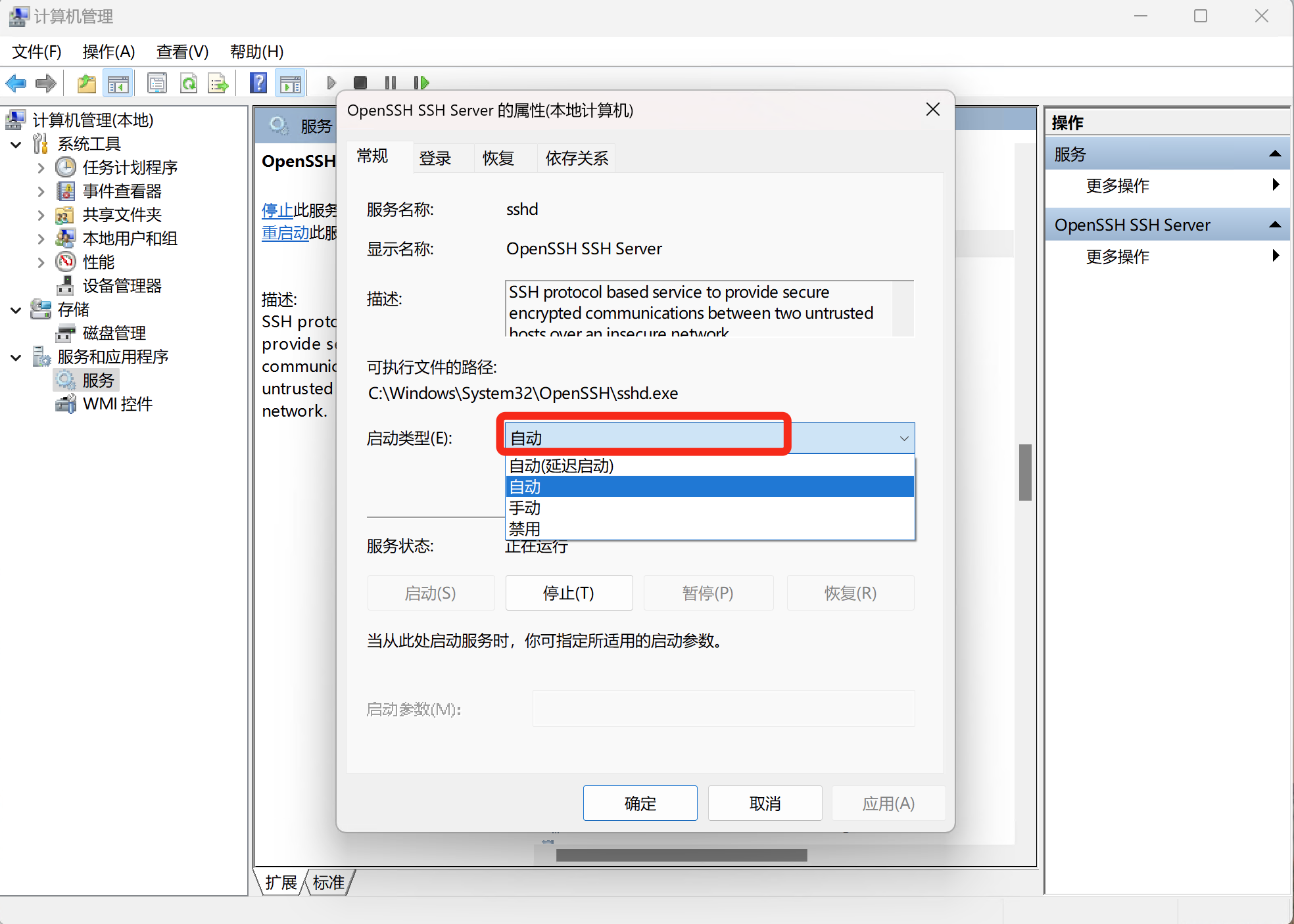Open the 操作(A) menu
The image size is (1294, 924).
[x=109, y=51]
